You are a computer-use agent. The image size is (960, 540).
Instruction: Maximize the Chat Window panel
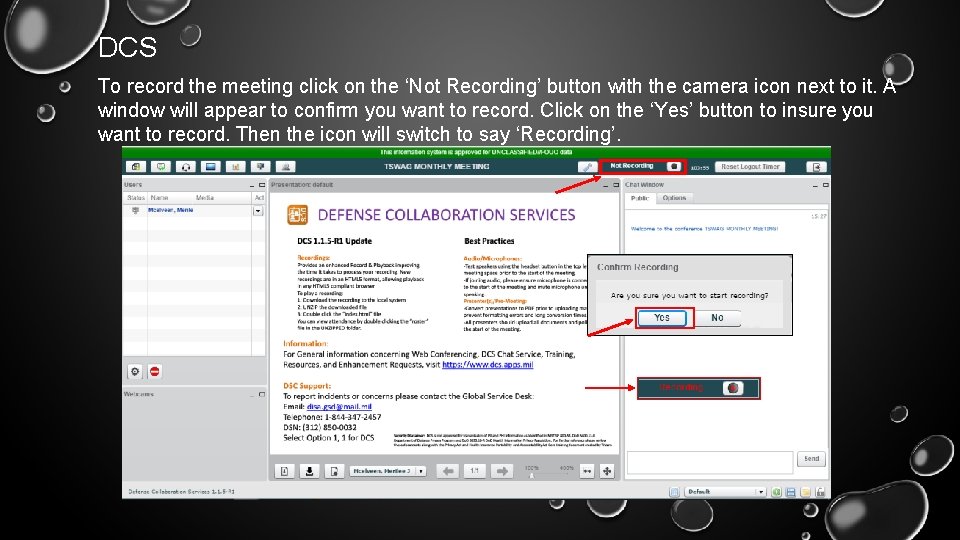(825, 185)
